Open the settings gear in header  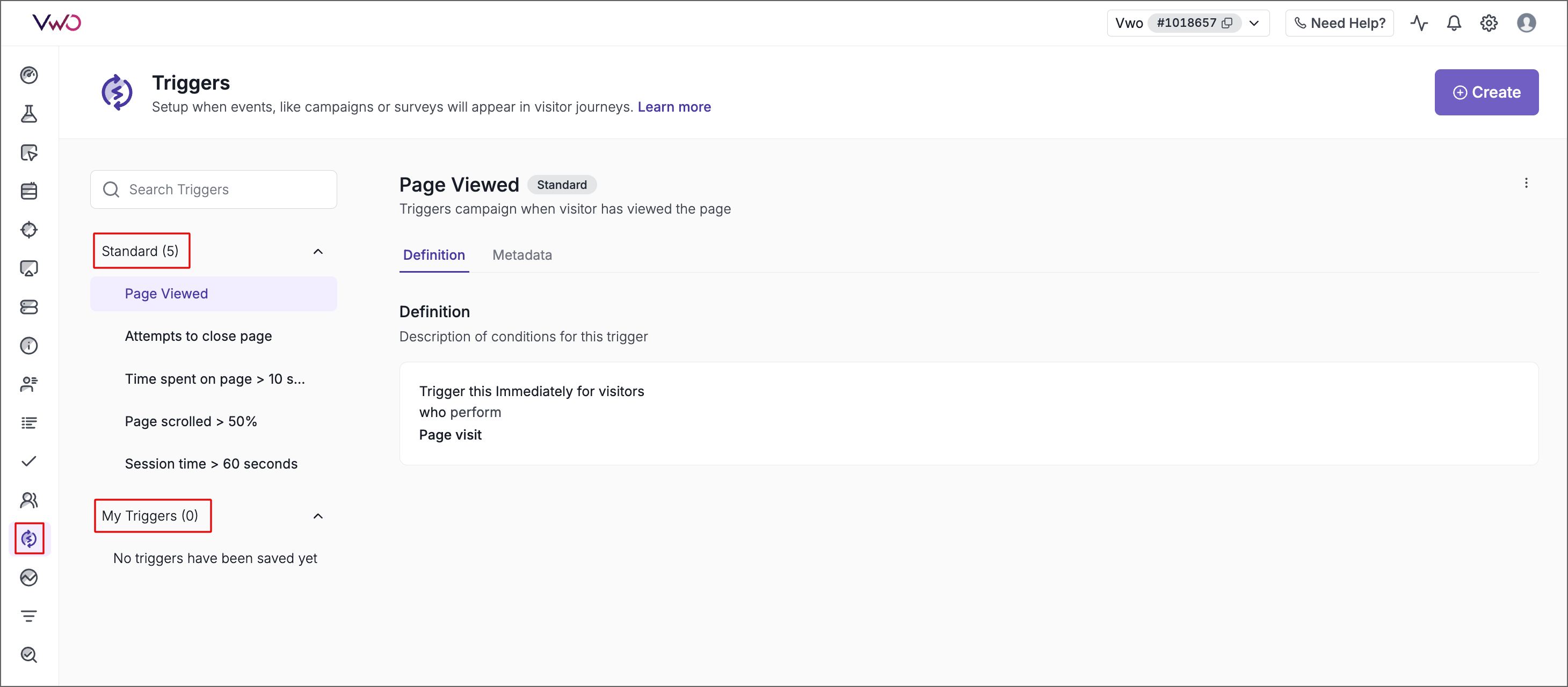point(1489,23)
